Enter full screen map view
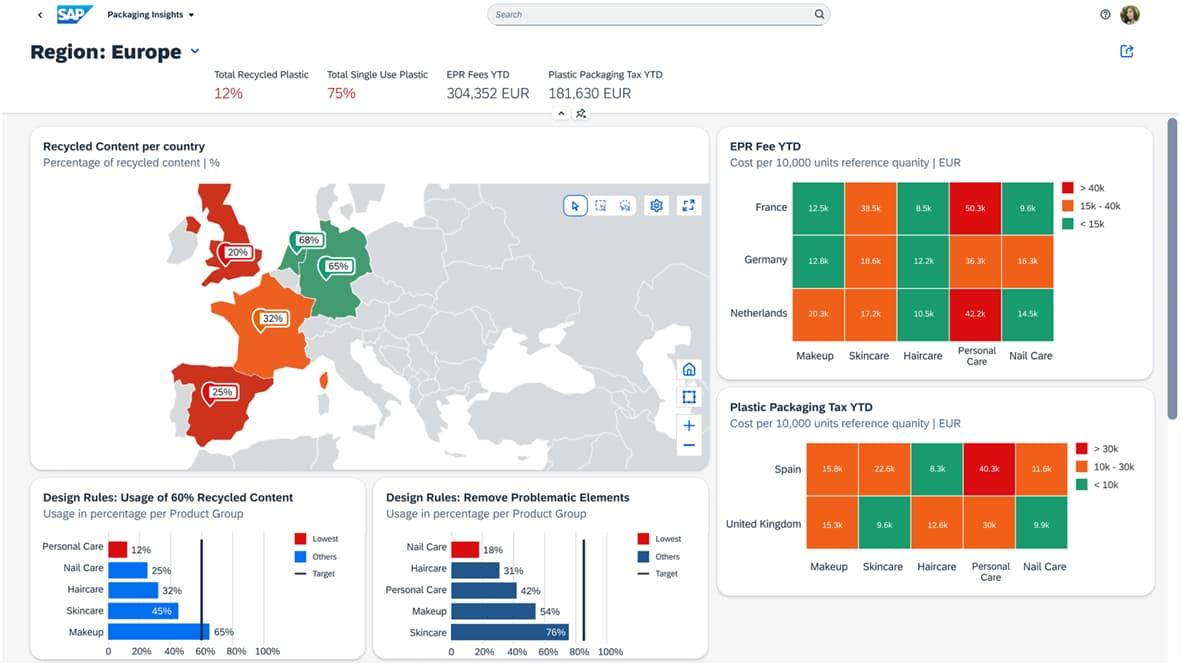This screenshot has width=1181, height=664. 688,205
